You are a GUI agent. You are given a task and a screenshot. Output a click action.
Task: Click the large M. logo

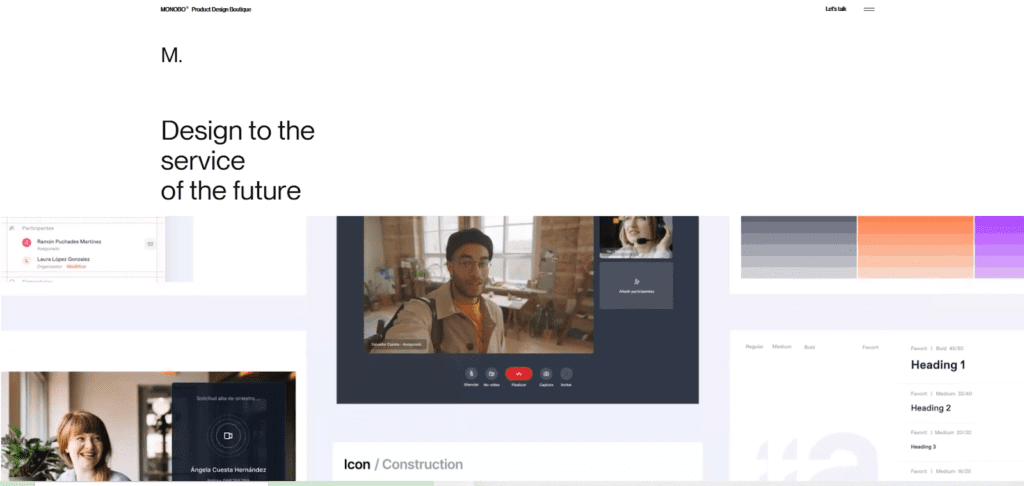point(172,56)
